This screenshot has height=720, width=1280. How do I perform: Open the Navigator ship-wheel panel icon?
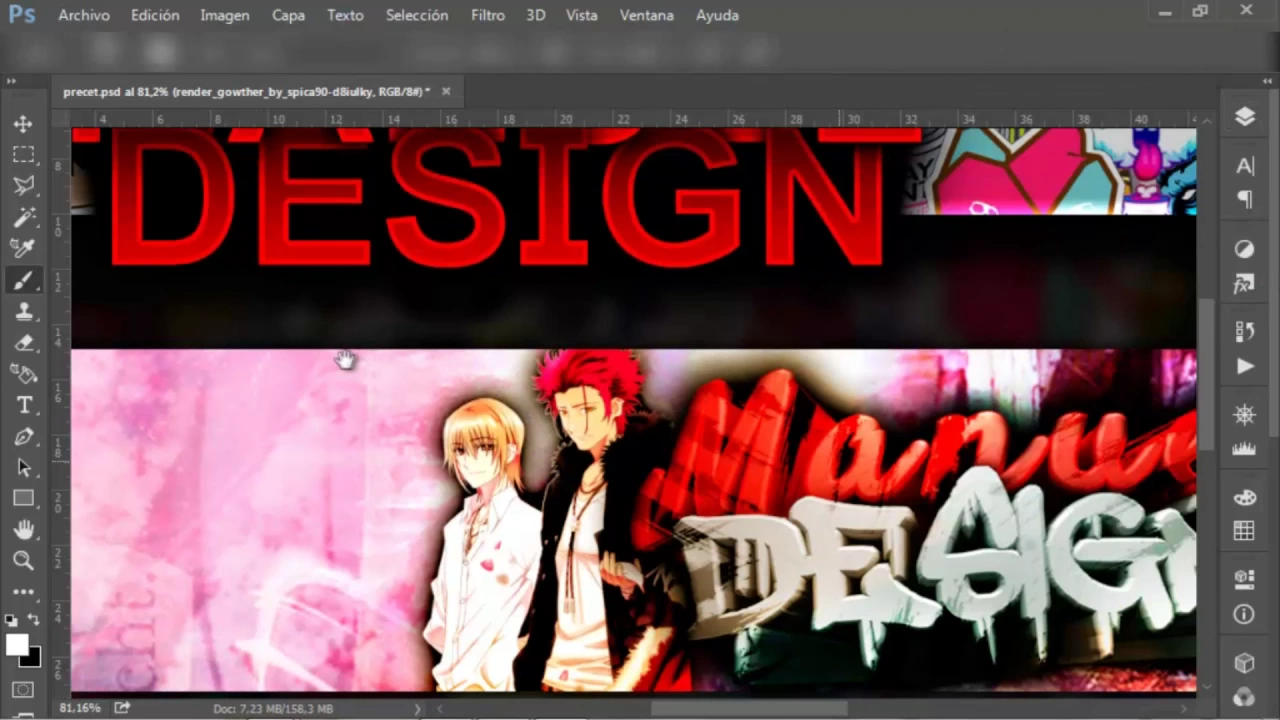[1244, 414]
